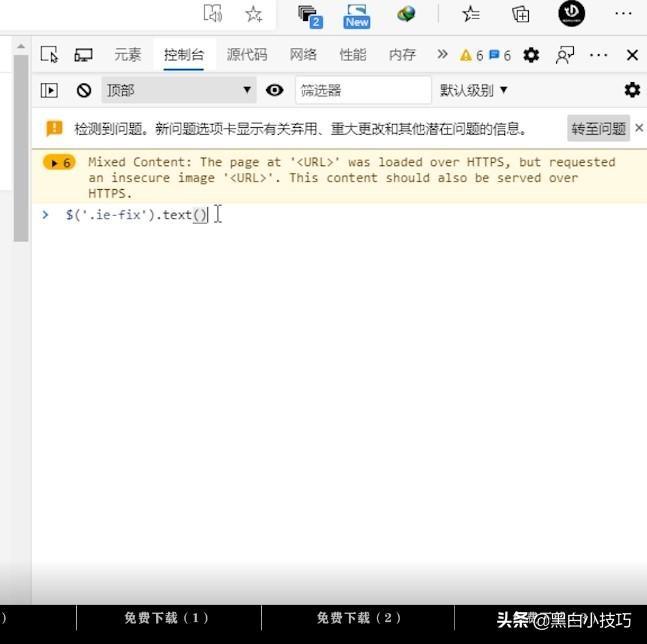Expand the grouped Mixed Content warning
This screenshot has width=647, height=644.
[x=59, y=162]
